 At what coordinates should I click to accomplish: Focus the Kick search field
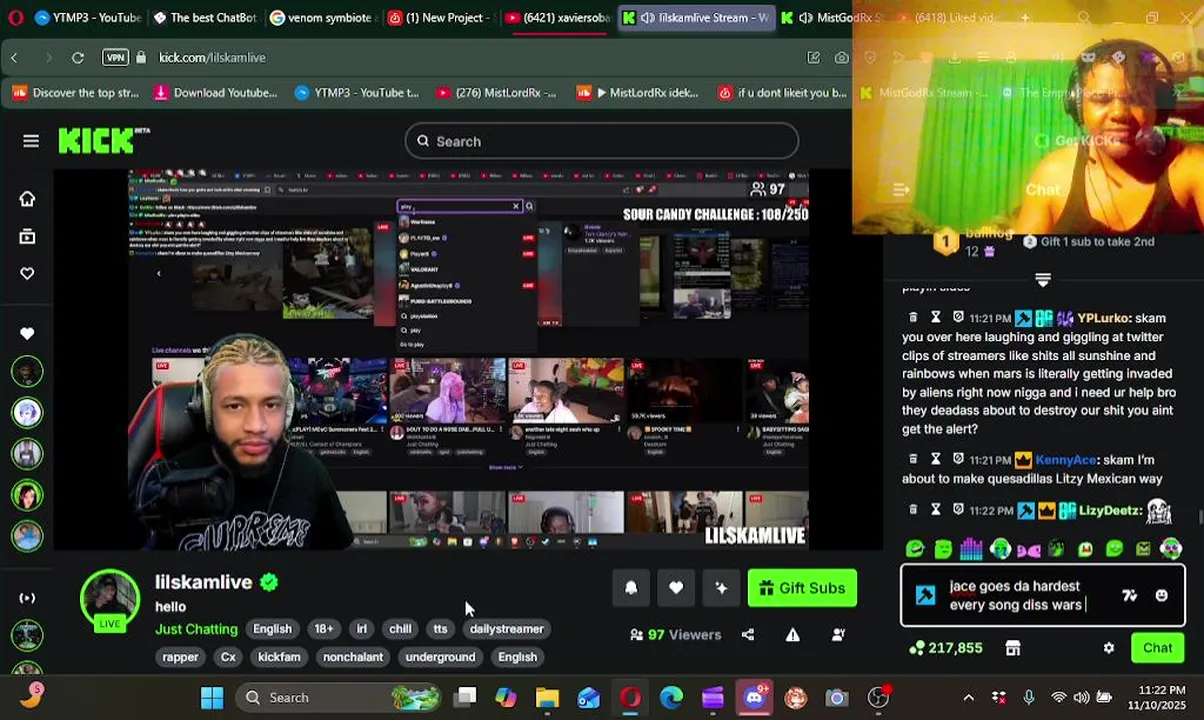[x=601, y=141]
